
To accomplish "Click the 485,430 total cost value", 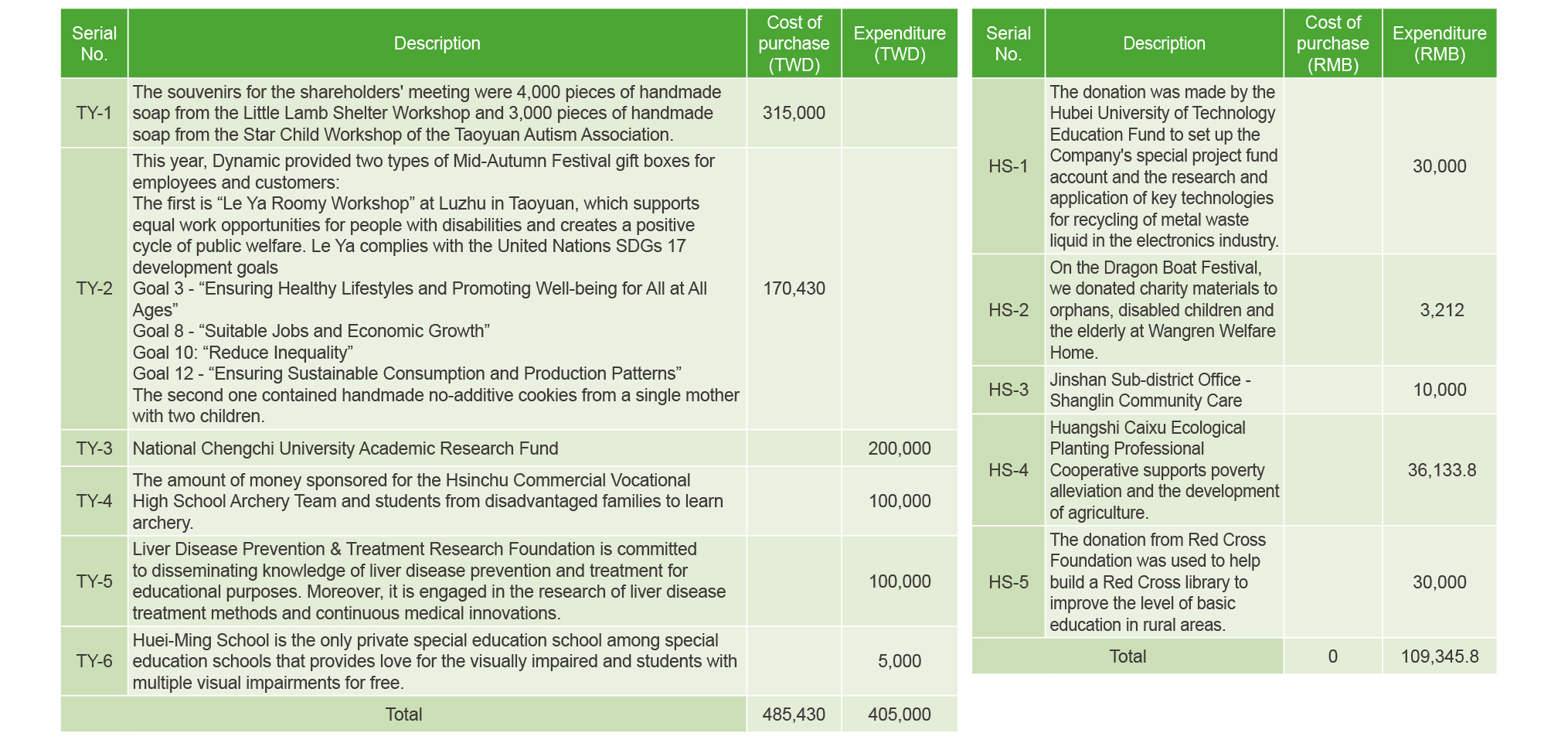I will click(794, 714).
